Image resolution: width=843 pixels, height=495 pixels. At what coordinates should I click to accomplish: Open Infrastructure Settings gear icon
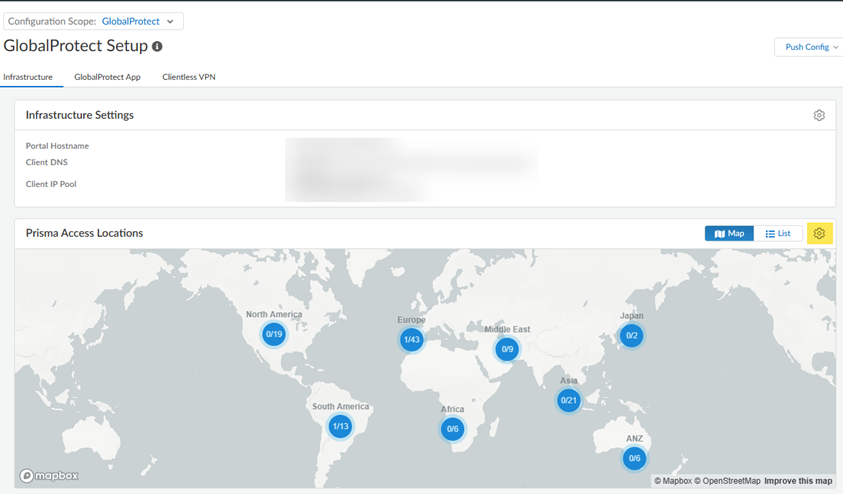point(819,115)
